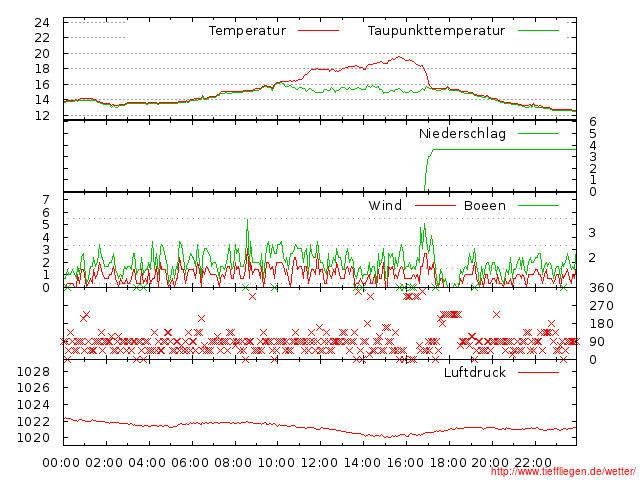Click the green Boeen legend line
640x480 pixels.
(538, 205)
